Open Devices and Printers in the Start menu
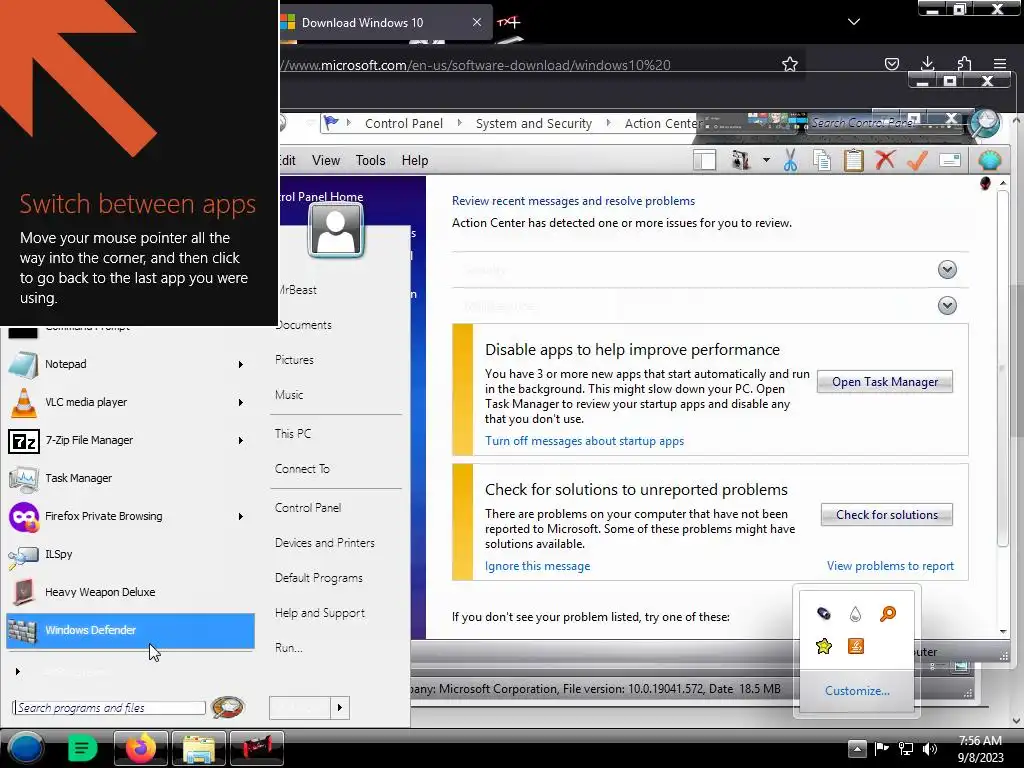The height and width of the screenshot is (768, 1024). 325,543
